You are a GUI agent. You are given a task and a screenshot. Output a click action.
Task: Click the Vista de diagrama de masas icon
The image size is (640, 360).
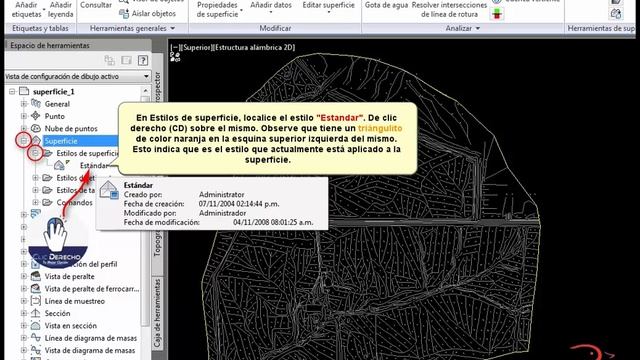pyautogui.click(x=36, y=350)
